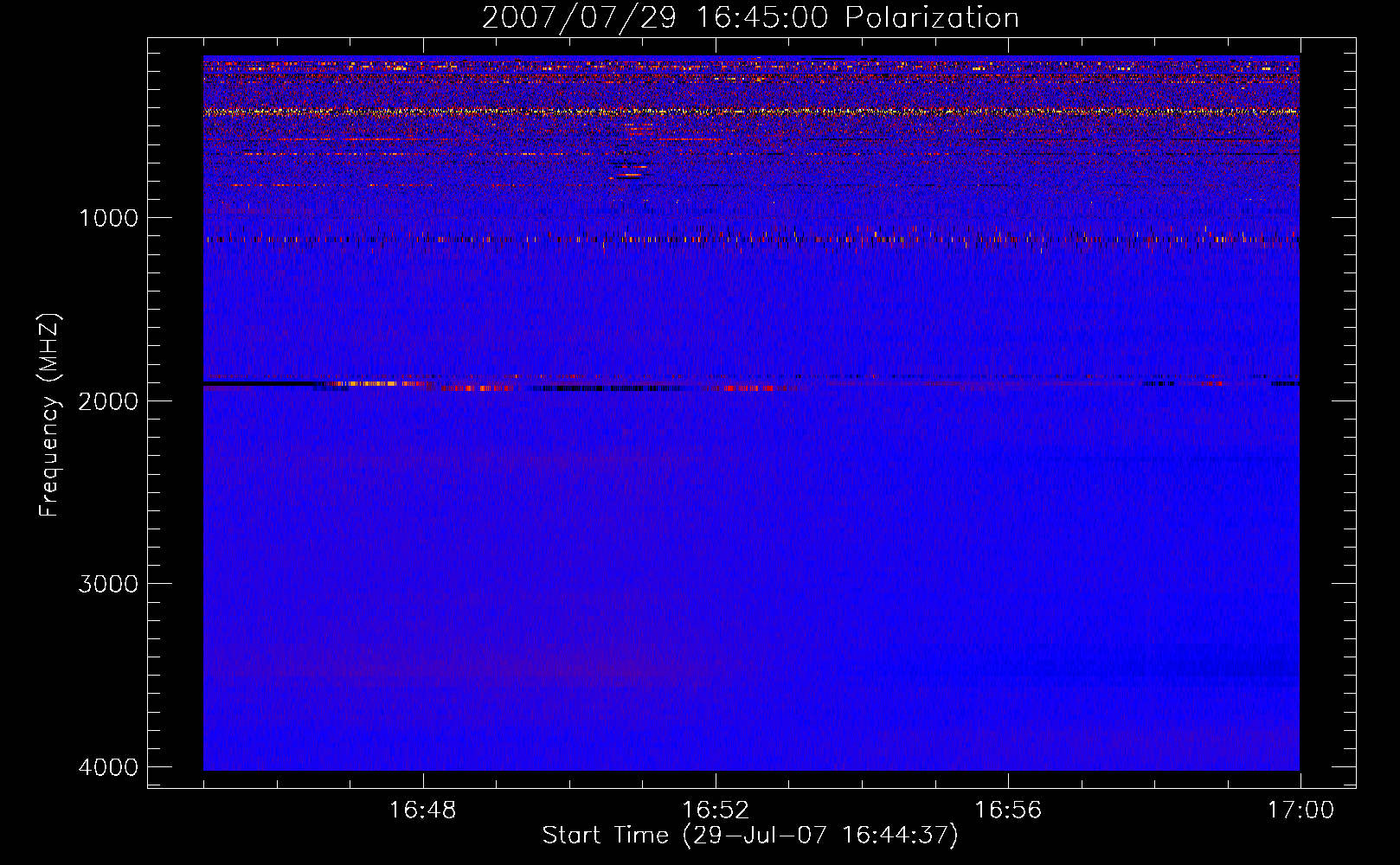The height and width of the screenshot is (865, 1400).
Task: Click the 3000 frequency tick label
Action: (x=109, y=584)
